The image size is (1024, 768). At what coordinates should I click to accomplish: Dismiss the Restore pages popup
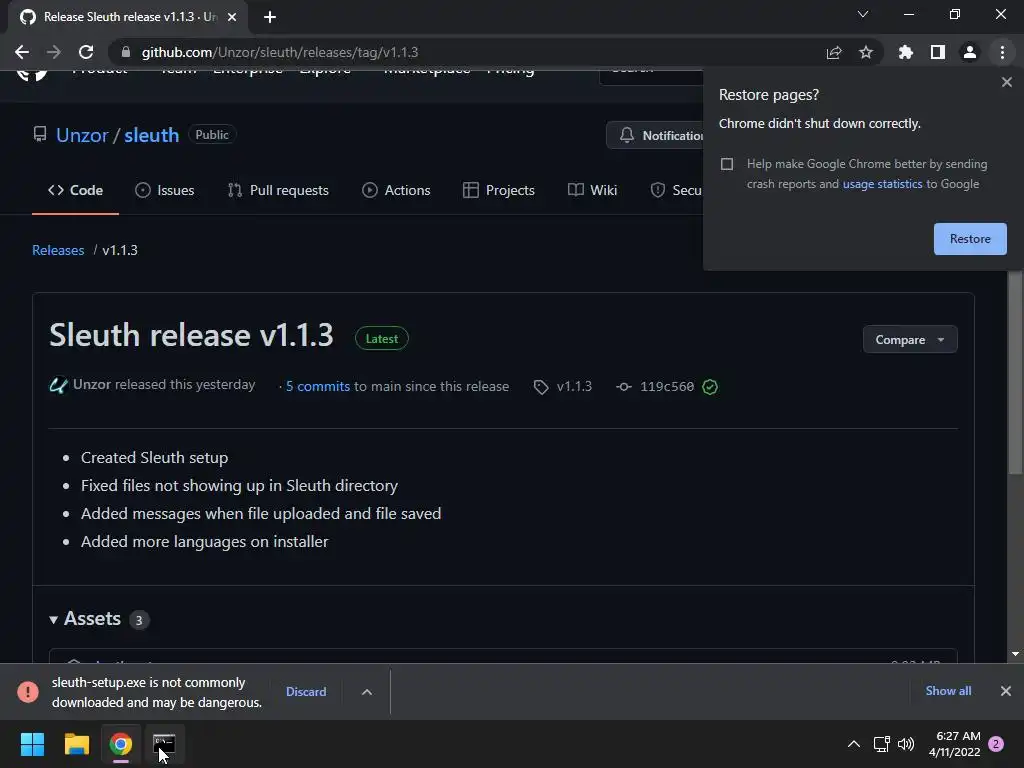click(x=1006, y=82)
